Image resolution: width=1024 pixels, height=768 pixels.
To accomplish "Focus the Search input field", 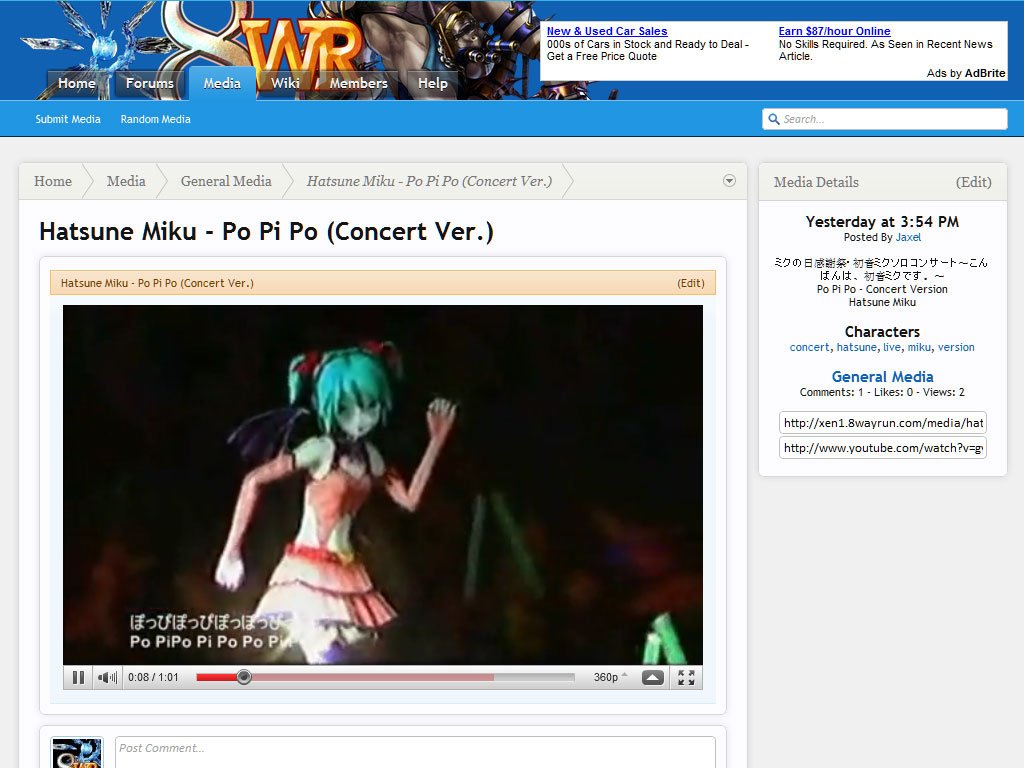I will click(884, 119).
